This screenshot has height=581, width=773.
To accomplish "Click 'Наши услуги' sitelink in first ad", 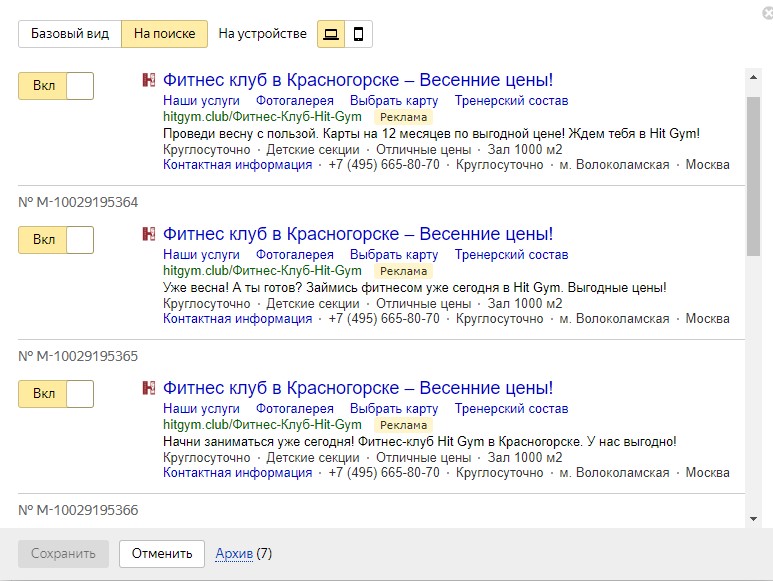I will pos(201,101).
